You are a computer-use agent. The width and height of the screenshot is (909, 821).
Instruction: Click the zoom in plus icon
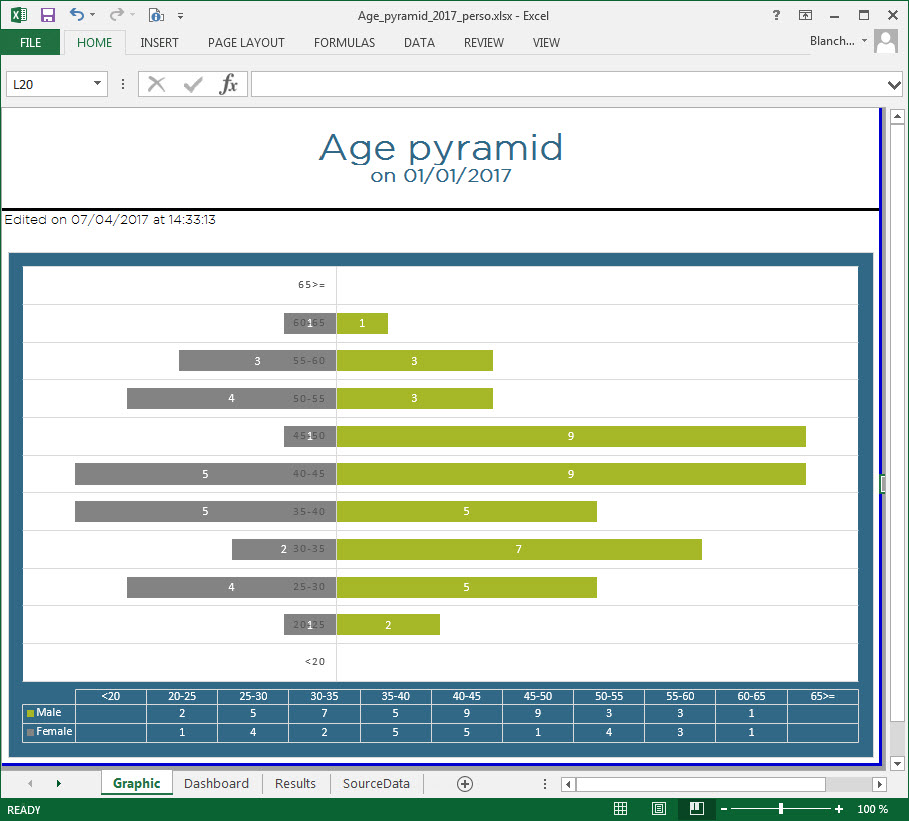pos(838,809)
